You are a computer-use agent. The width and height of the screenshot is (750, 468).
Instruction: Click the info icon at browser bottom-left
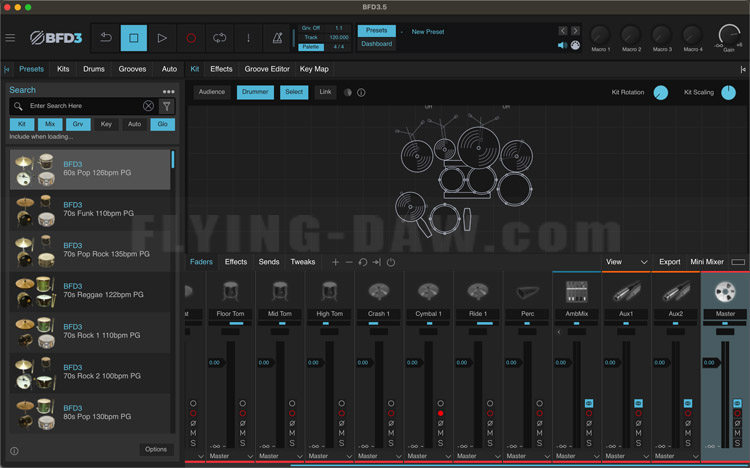[x=14, y=451]
